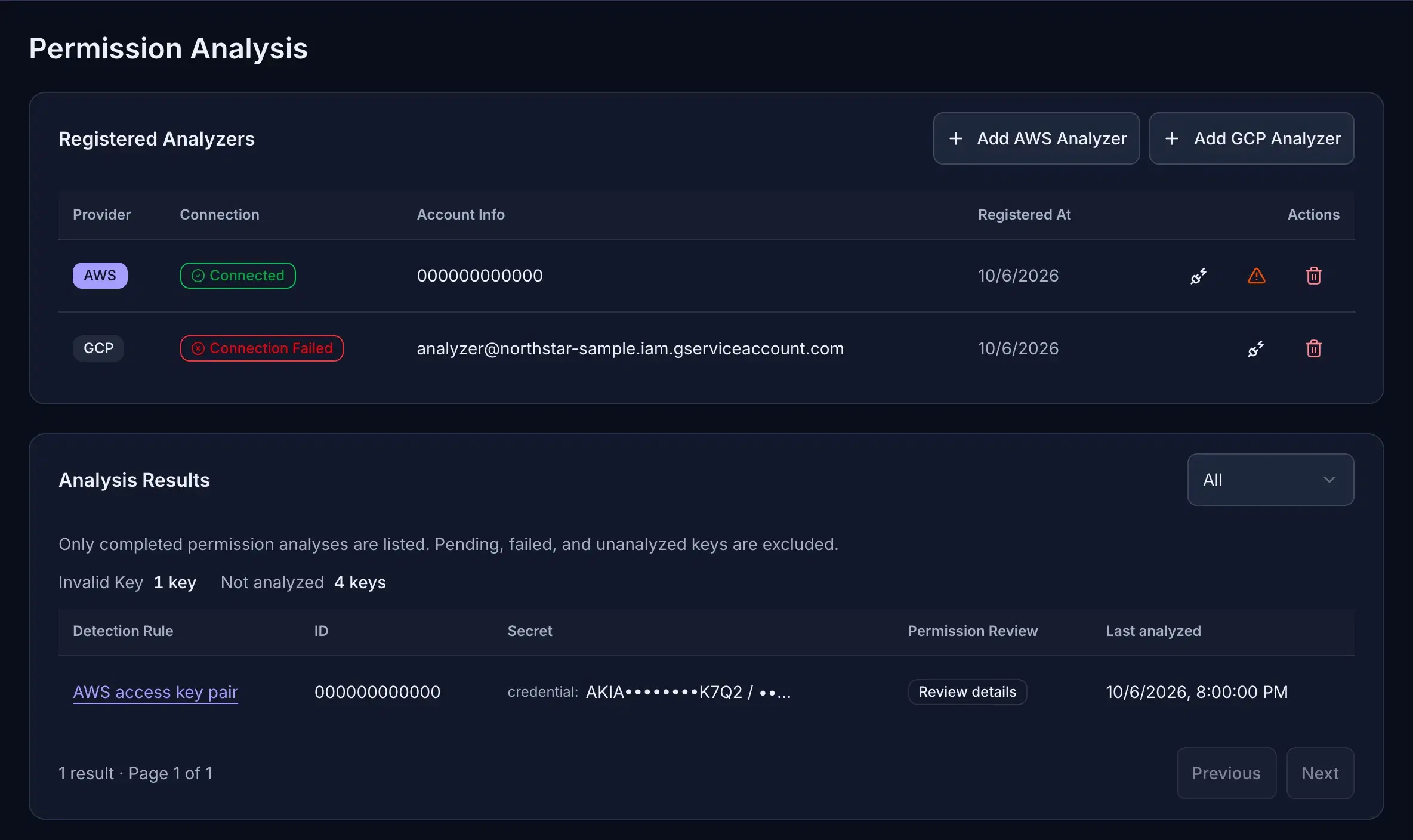The width and height of the screenshot is (1413, 840).
Task: Click the Connection Failed status badge
Action: coord(261,348)
